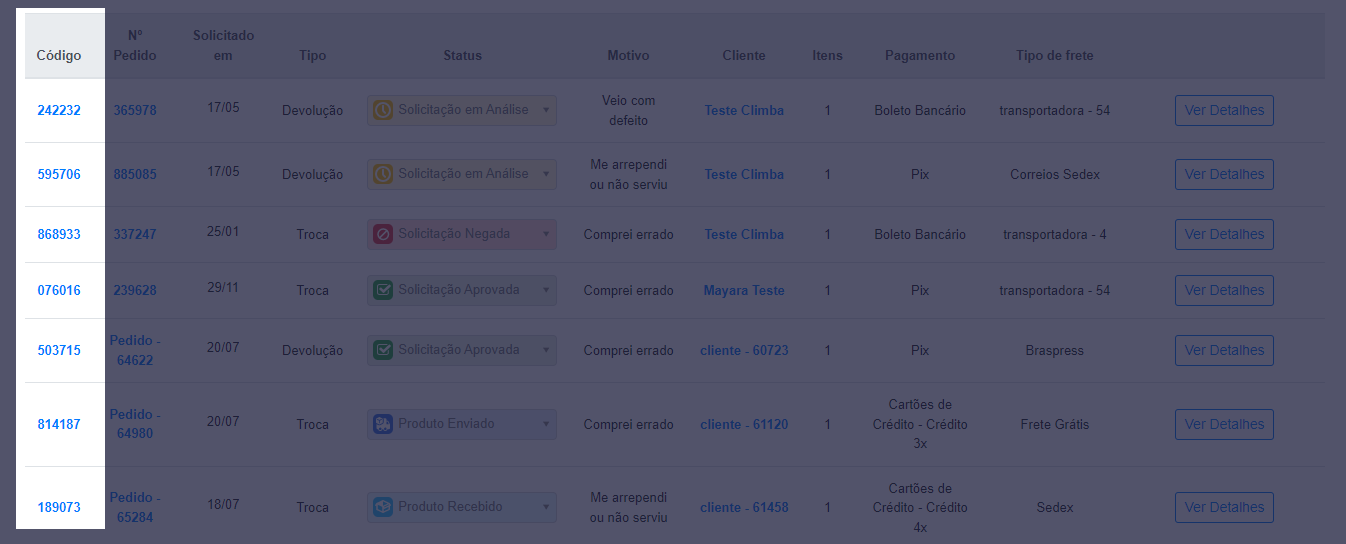View details for the Braspress shipment row
Screen dimensions: 1346x544
coord(1224,350)
